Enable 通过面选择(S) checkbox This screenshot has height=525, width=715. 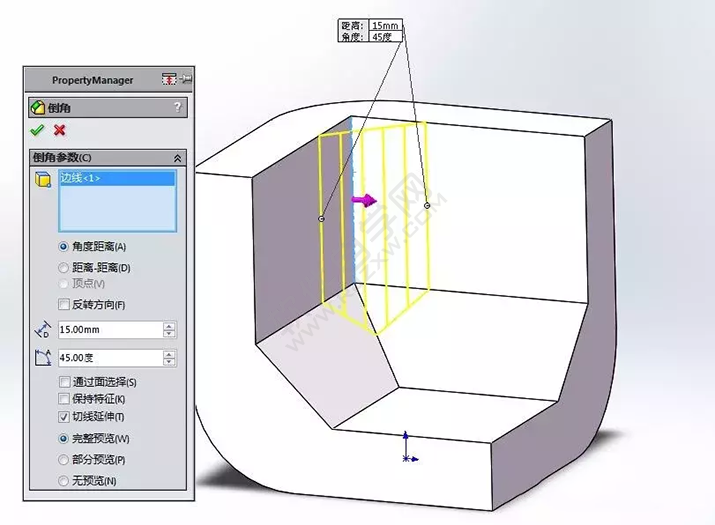pyautogui.click(x=64, y=382)
